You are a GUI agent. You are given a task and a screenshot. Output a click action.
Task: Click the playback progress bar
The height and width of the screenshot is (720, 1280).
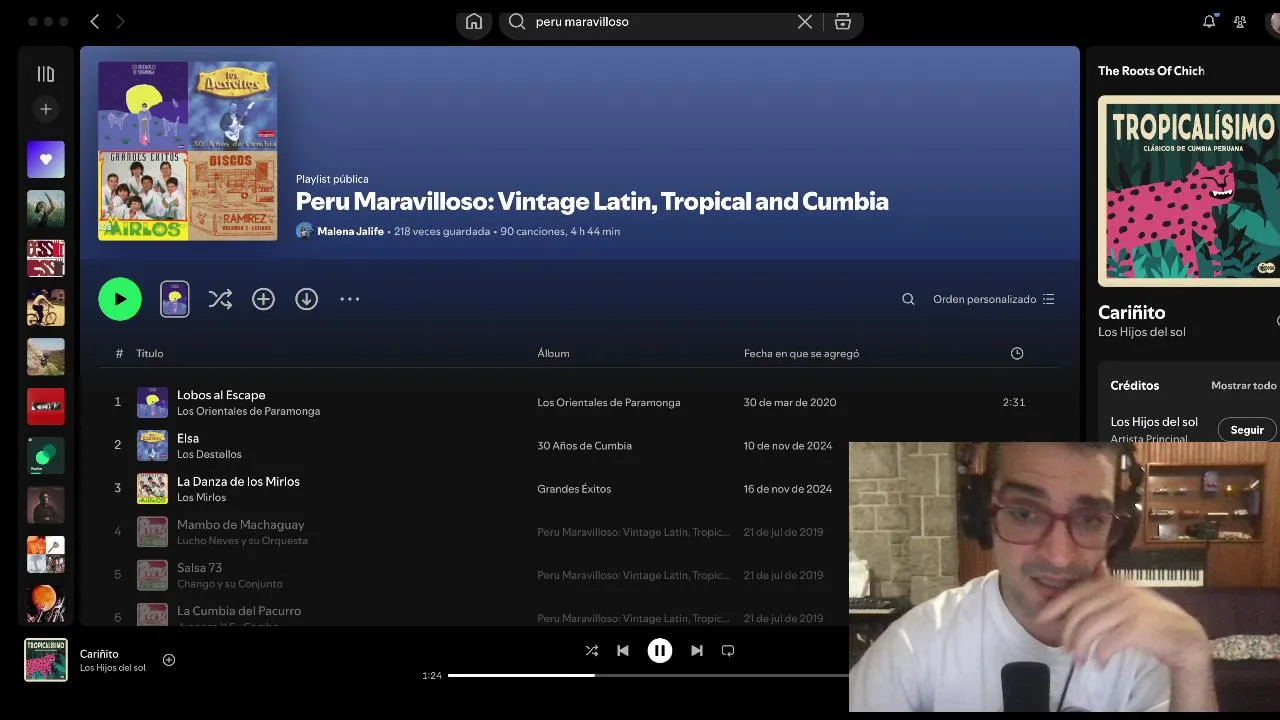click(648, 675)
